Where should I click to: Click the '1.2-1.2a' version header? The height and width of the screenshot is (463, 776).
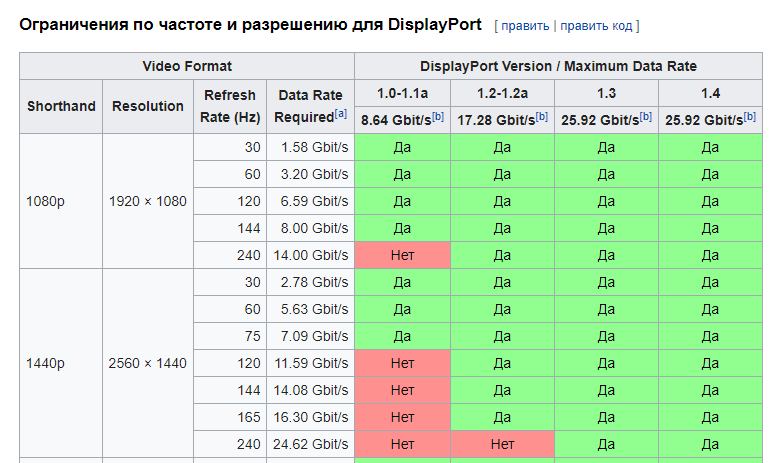[502, 93]
